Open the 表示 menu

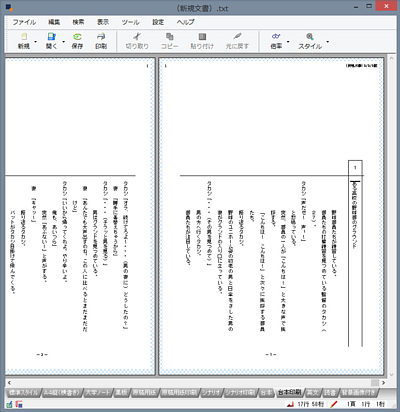pos(103,22)
